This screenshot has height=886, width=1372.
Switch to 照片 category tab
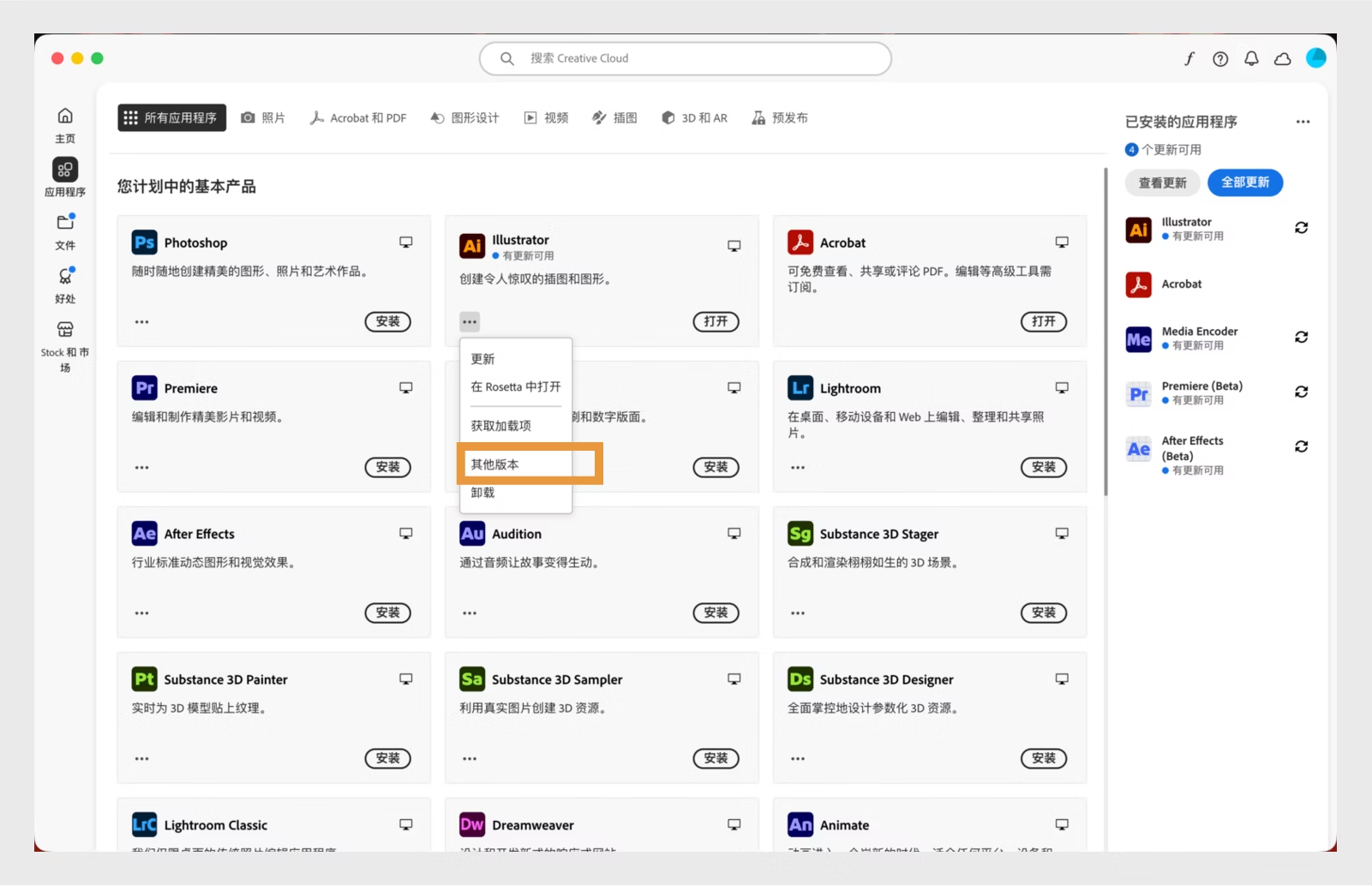click(263, 117)
